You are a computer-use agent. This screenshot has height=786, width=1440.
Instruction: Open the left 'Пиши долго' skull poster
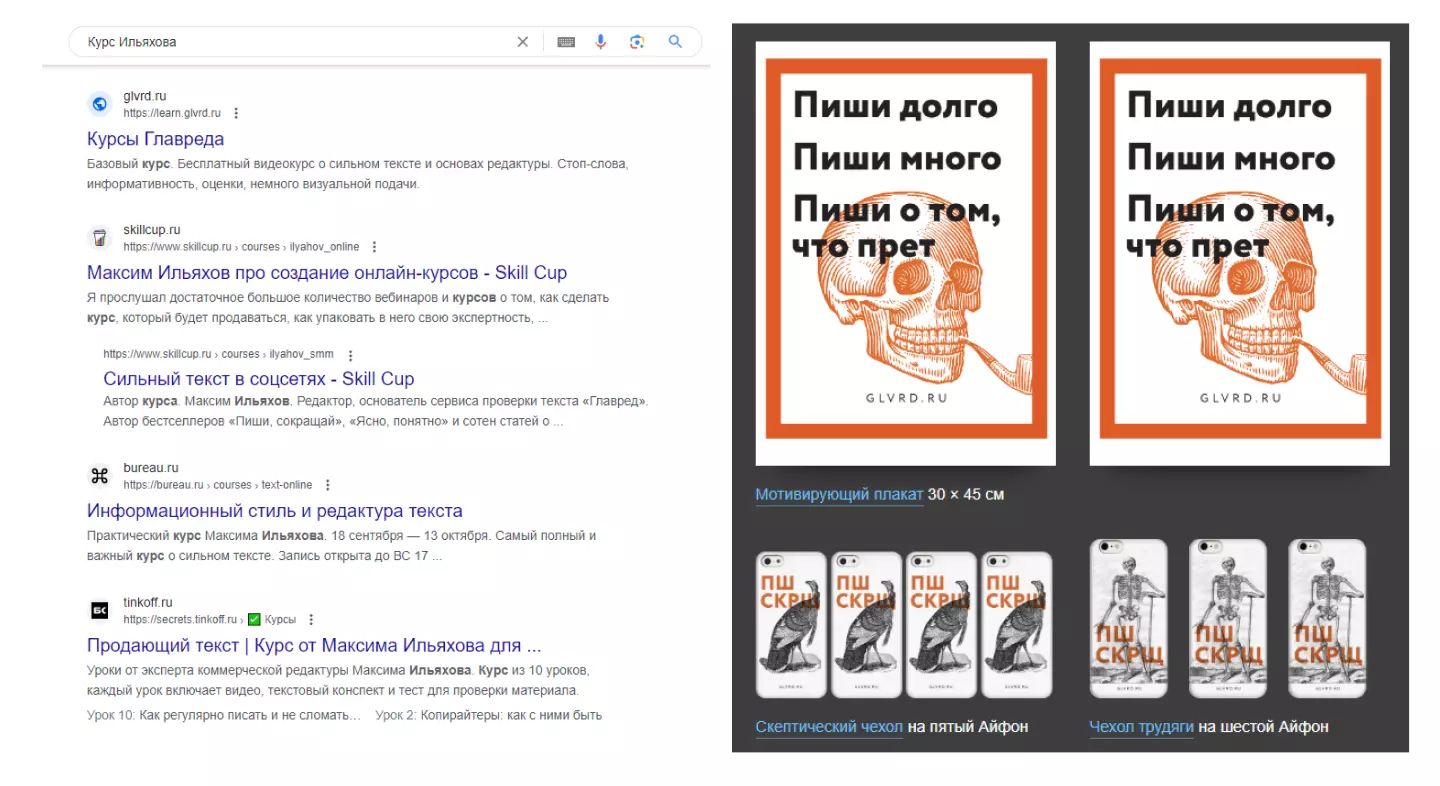[905, 253]
